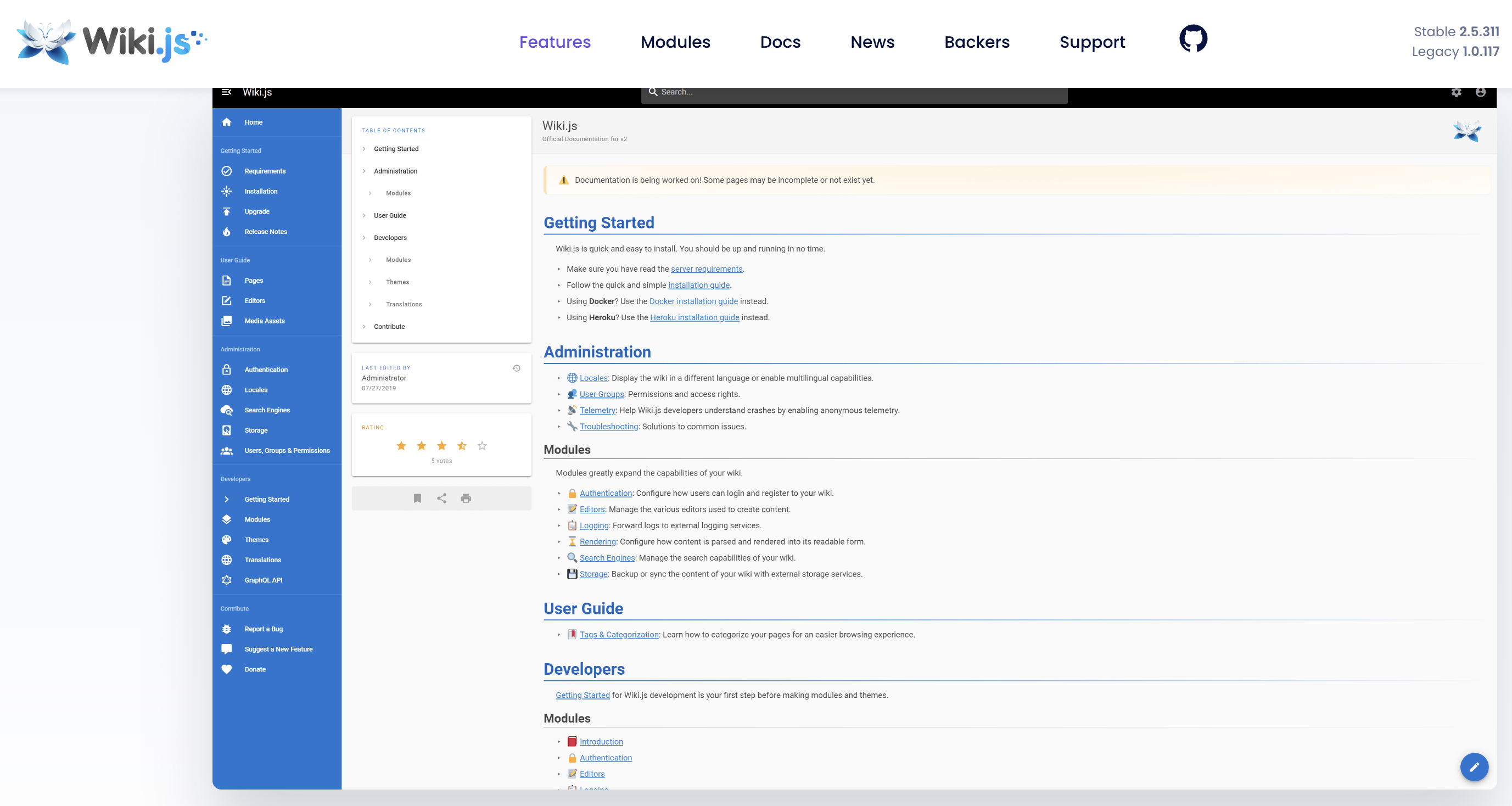
Task: Toggle the sidebar menu hamburger icon
Action: point(226,92)
